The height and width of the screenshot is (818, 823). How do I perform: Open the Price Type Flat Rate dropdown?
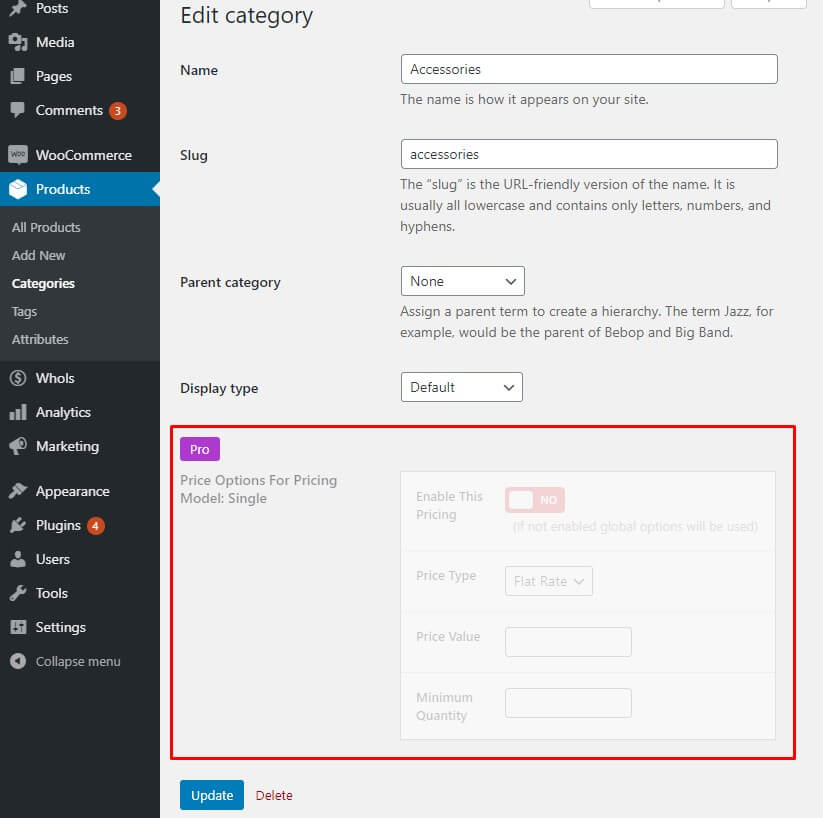point(548,581)
